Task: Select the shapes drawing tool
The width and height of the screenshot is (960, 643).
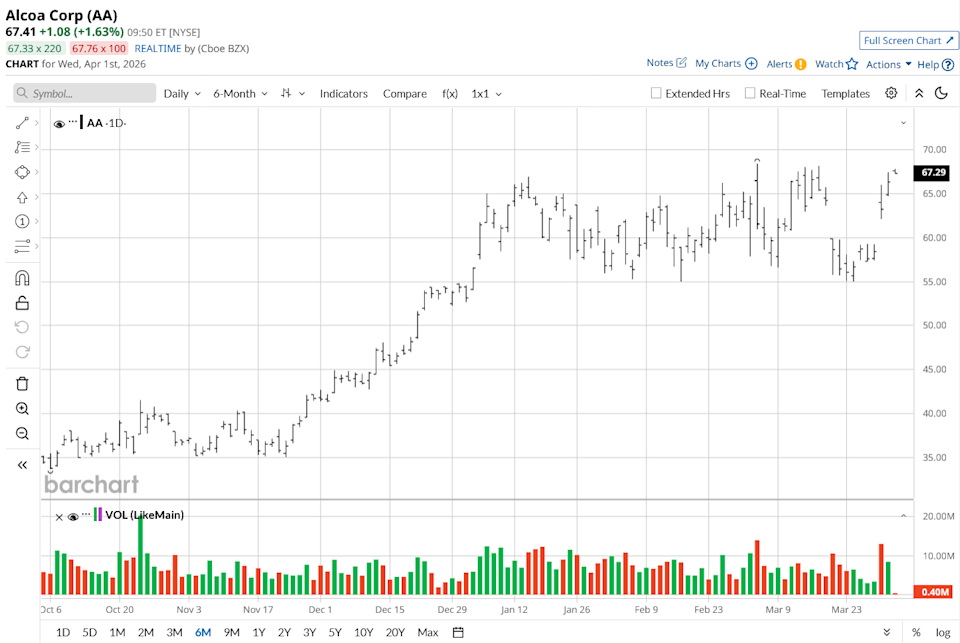Action: [22, 171]
